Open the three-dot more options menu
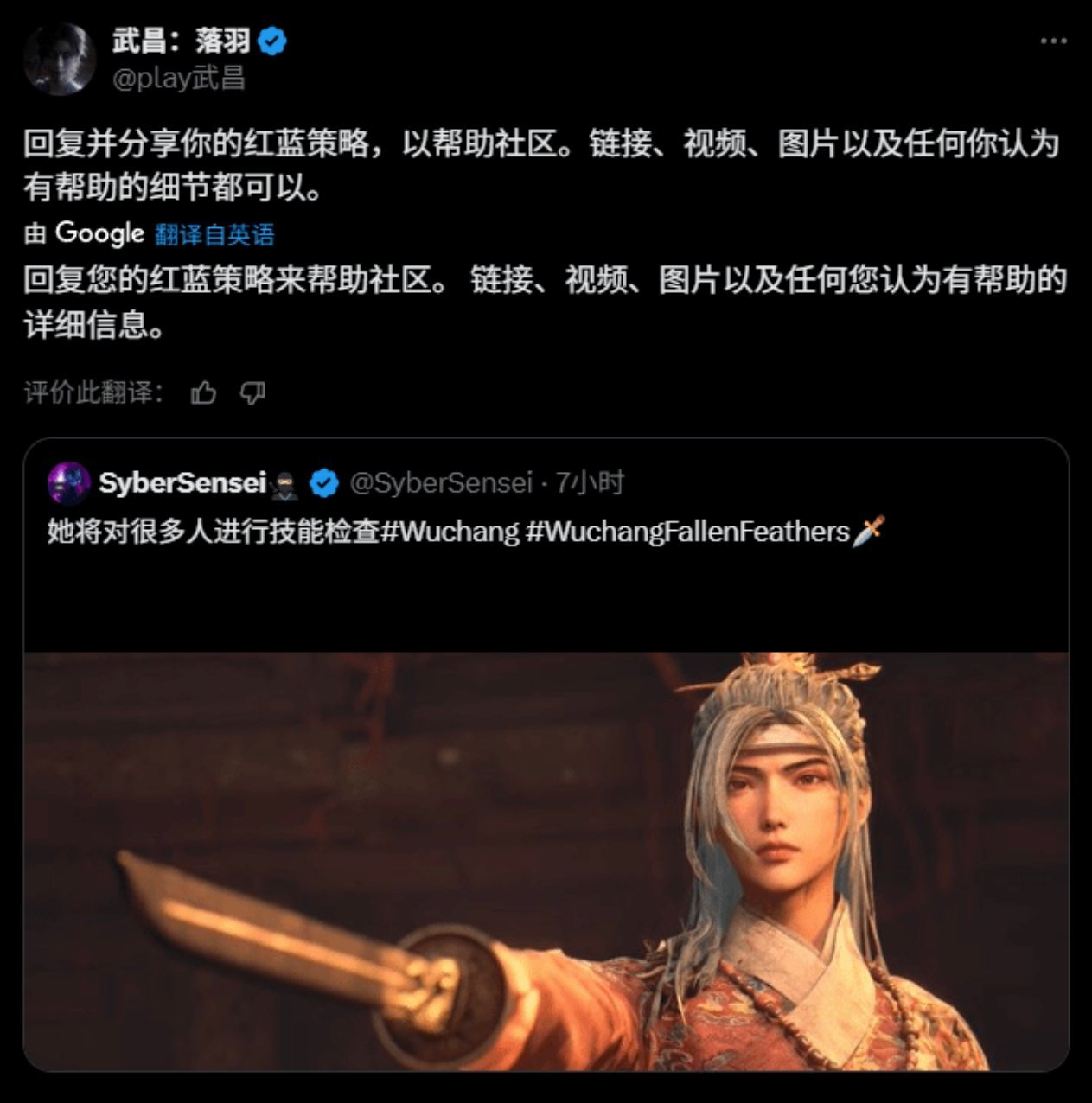This screenshot has width=1092, height=1103. (x=1052, y=41)
